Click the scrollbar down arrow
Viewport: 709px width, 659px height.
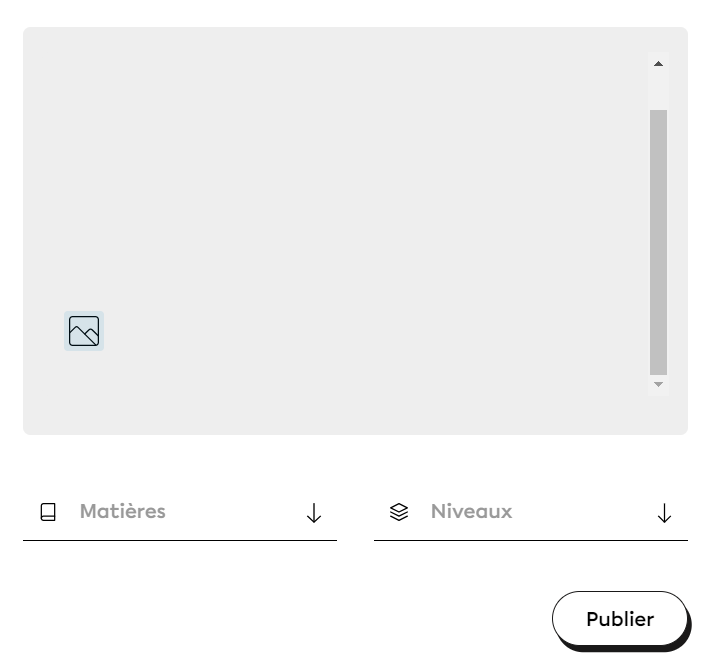click(658, 384)
